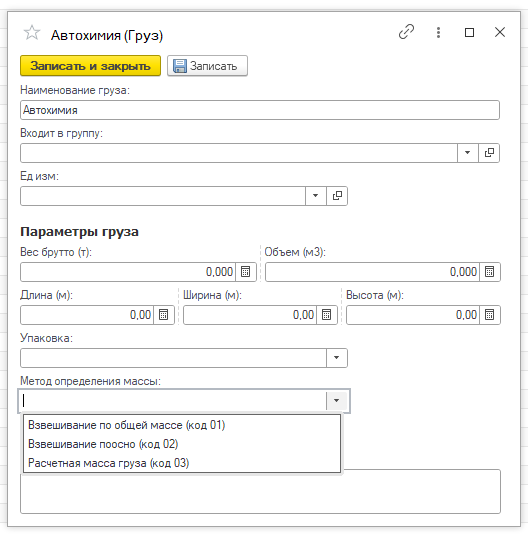Open the three-dot more actions menu
This screenshot has height=534, width=528.
point(438,32)
